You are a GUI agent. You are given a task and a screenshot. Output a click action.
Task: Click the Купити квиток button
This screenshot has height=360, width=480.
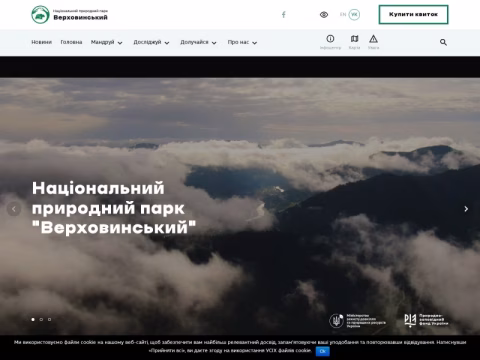(x=413, y=15)
